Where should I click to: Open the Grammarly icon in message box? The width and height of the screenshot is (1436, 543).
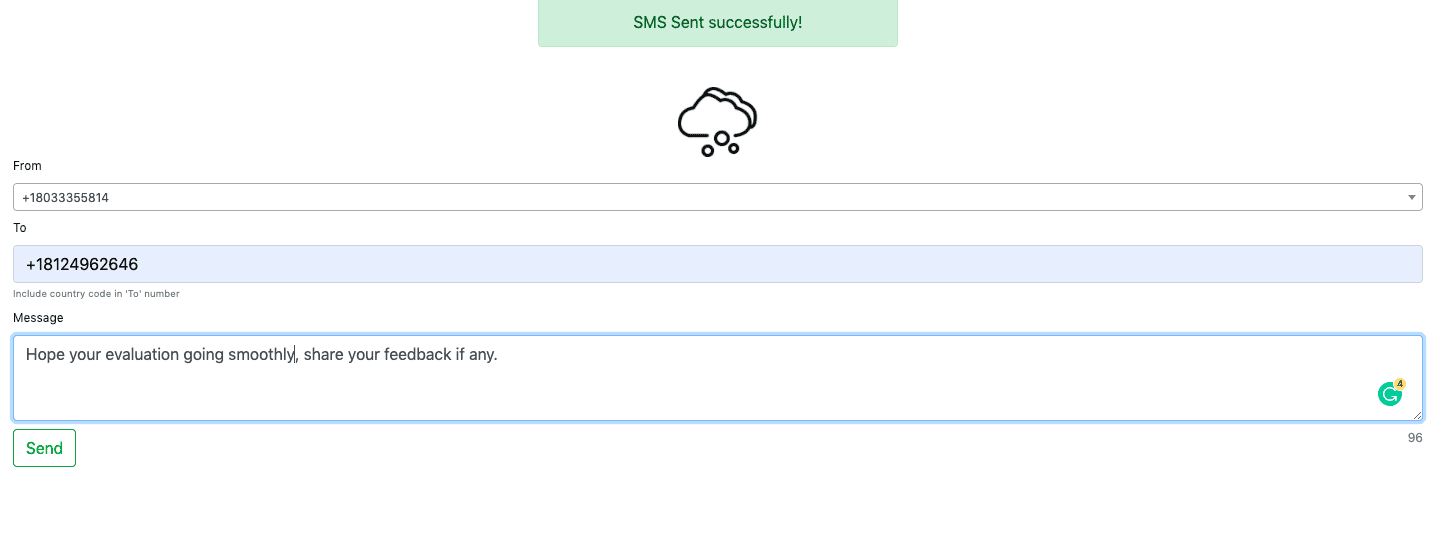[1389, 395]
